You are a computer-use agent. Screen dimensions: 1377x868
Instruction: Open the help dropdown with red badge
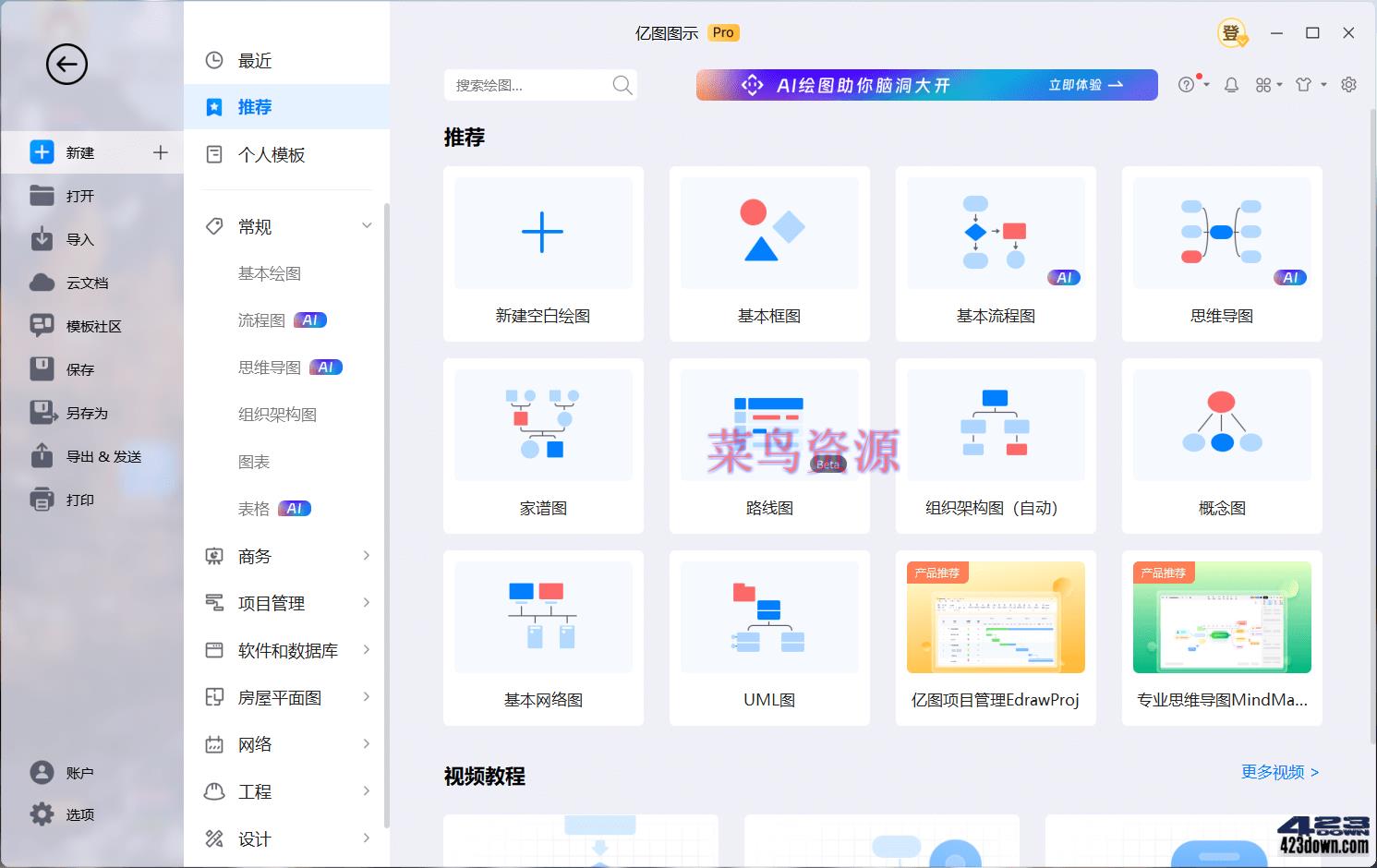coord(1190,84)
